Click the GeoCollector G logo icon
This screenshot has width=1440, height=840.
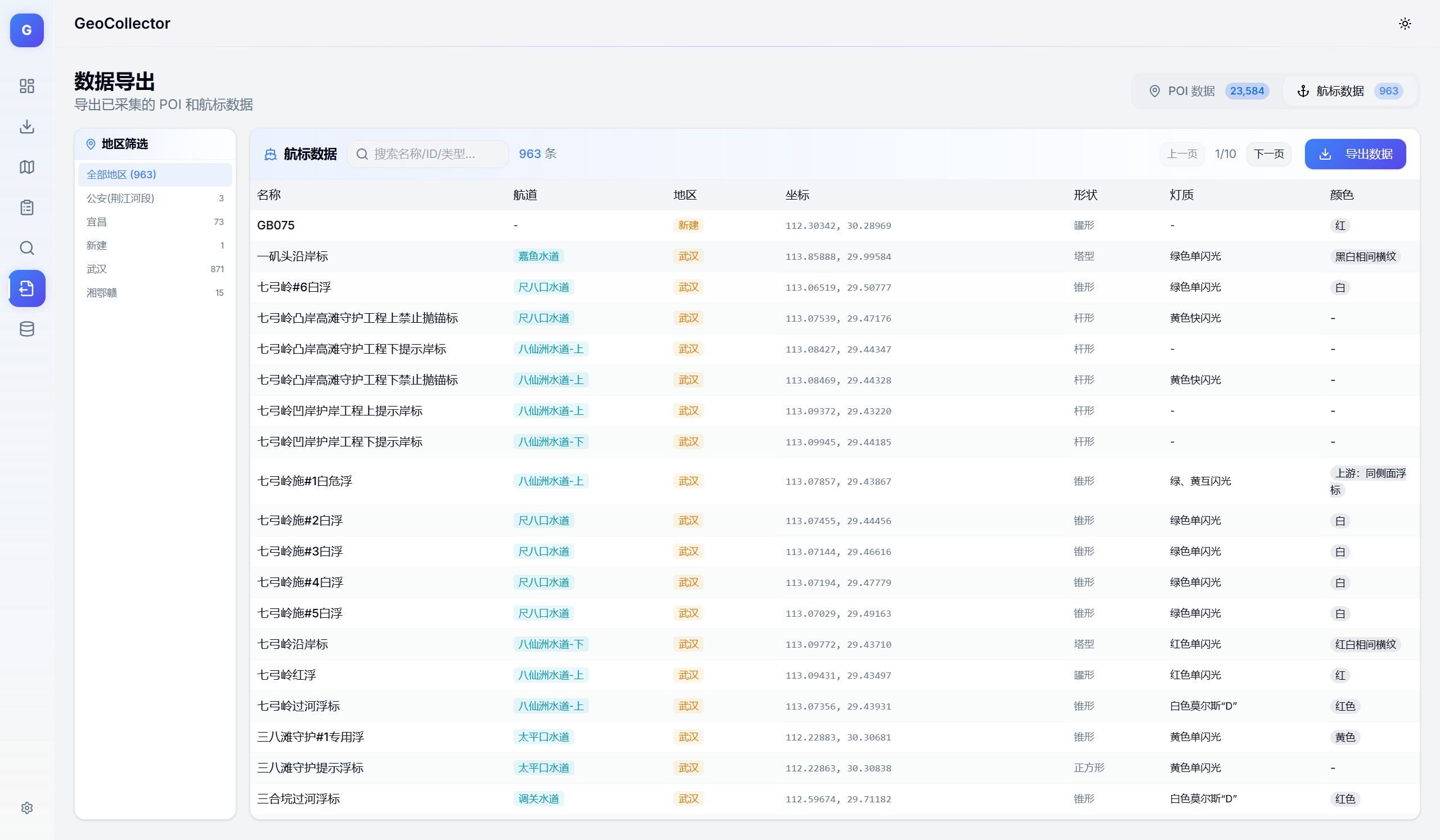point(27,30)
